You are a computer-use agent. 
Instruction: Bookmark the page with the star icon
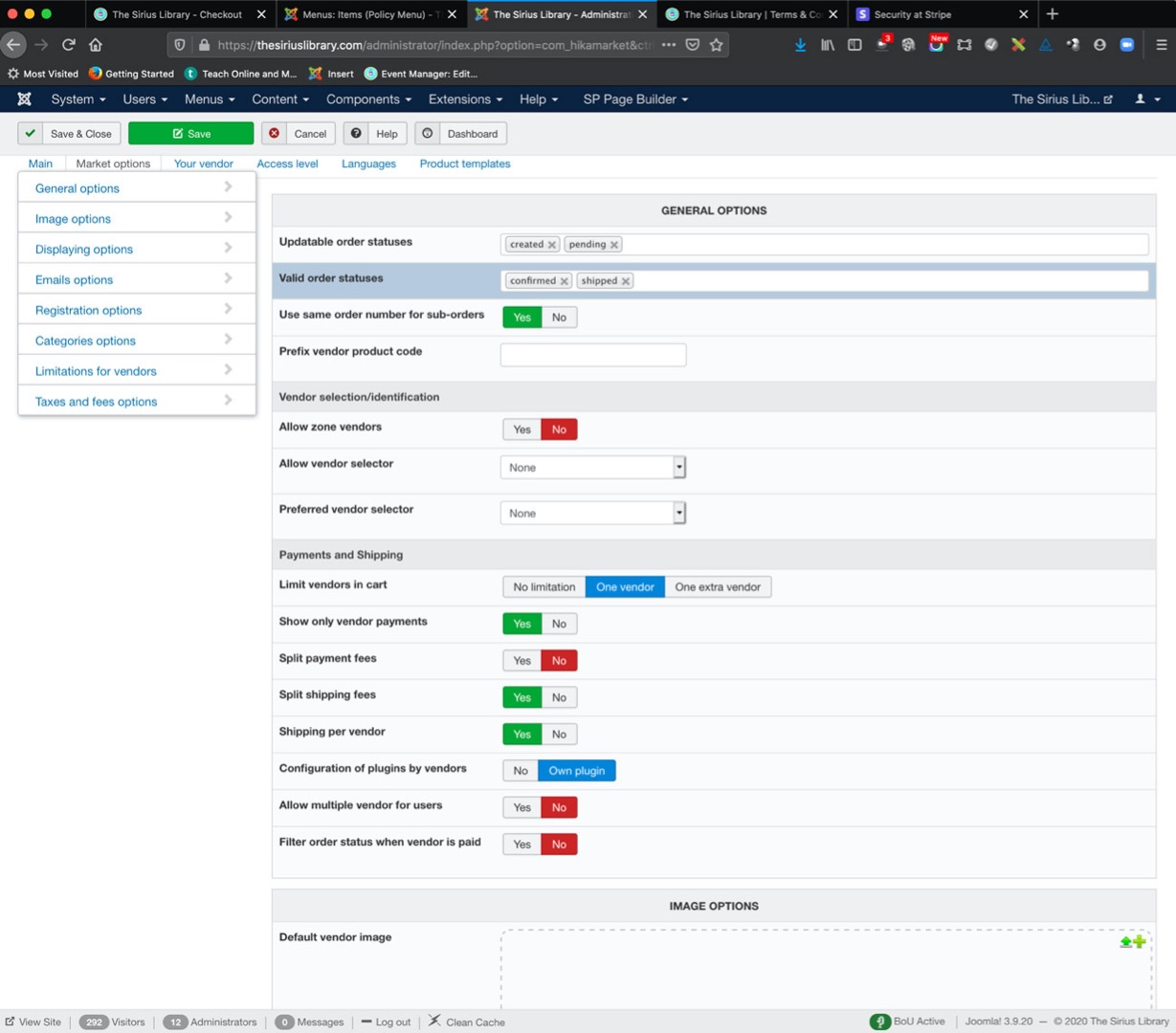[x=716, y=45]
